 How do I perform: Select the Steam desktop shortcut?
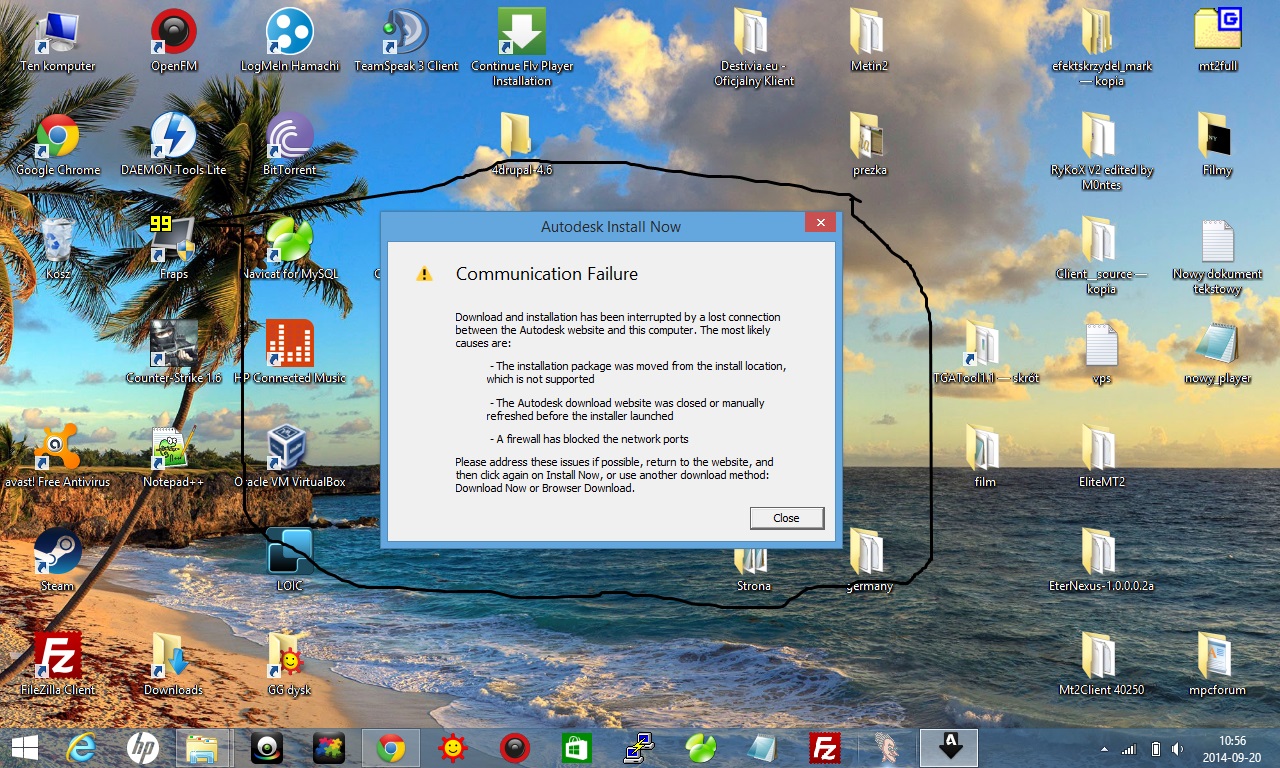tap(58, 562)
